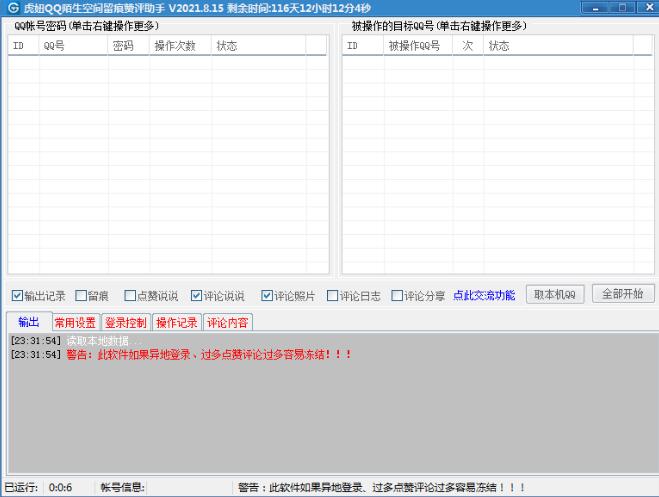Click the status bar warning message

tap(382, 487)
